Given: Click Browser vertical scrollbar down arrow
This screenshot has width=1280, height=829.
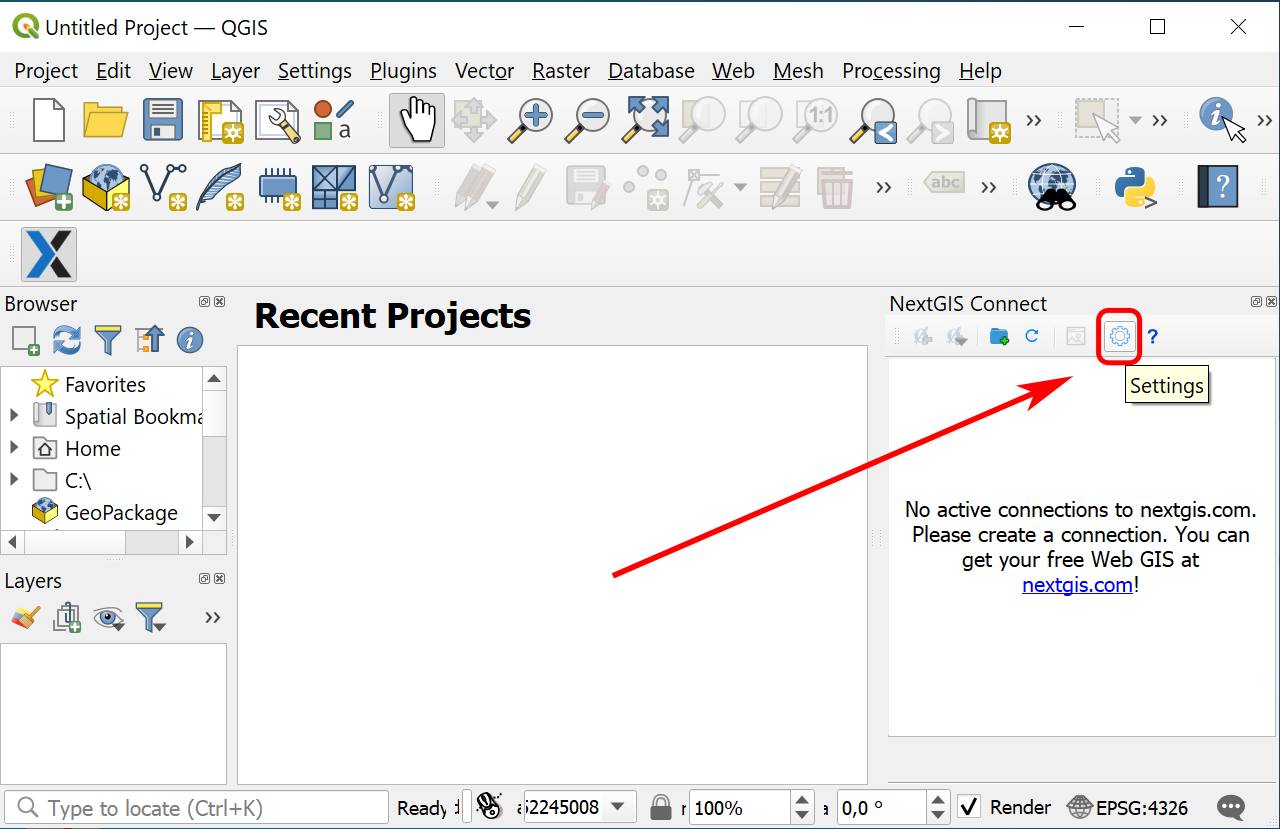Looking at the screenshot, I should [214, 518].
